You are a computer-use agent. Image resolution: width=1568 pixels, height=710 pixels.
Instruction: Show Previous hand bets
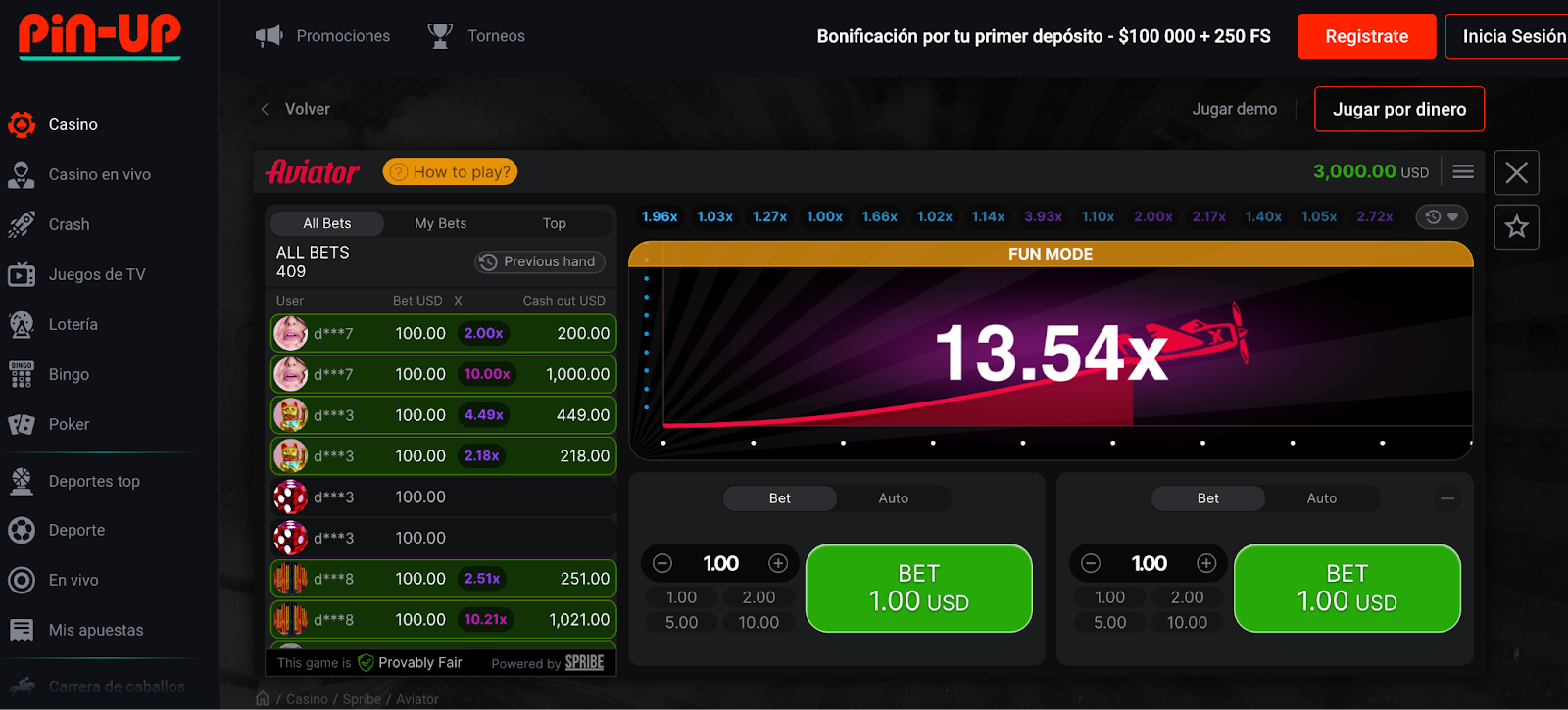tap(540, 261)
